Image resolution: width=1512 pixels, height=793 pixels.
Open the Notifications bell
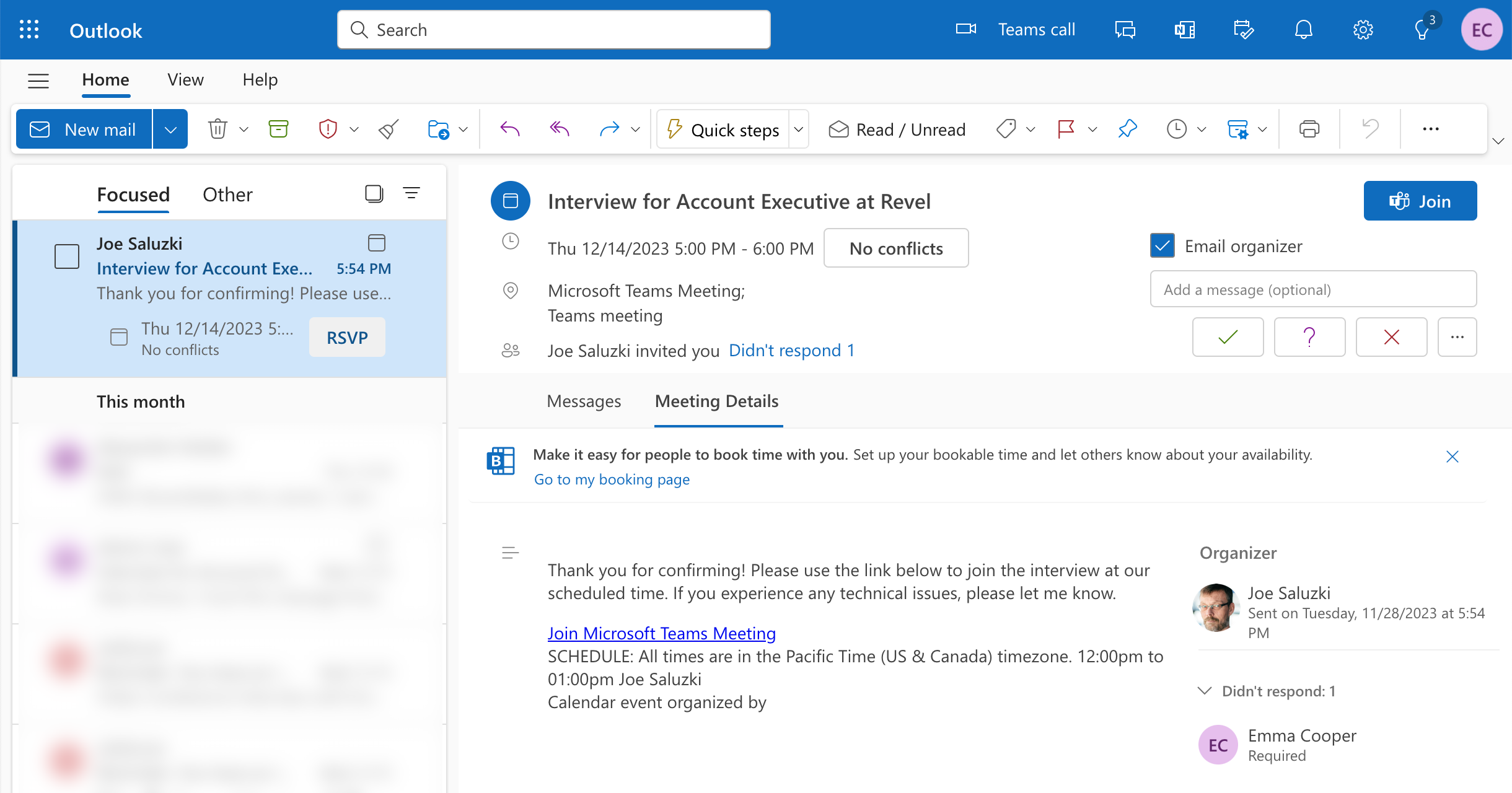[x=1304, y=30]
